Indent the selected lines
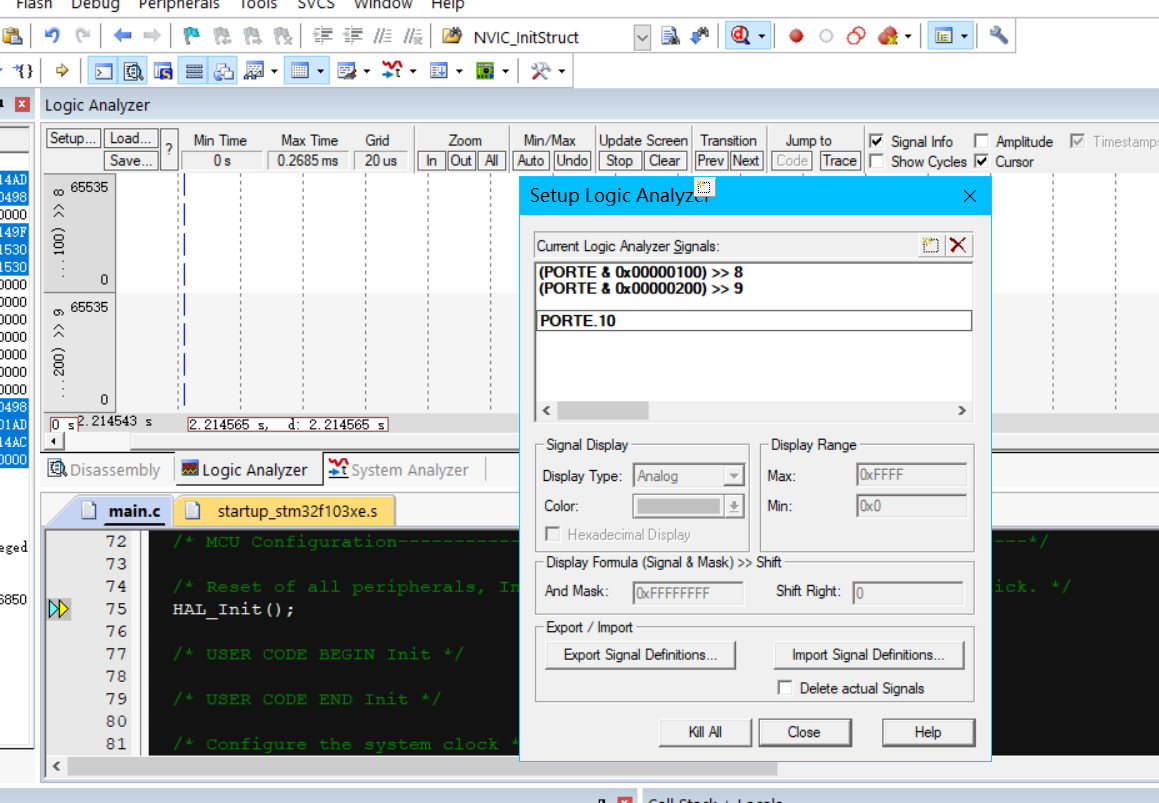The height and width of the screenshot is (803, 1159). pyautogui.click(x=322, y=35)
